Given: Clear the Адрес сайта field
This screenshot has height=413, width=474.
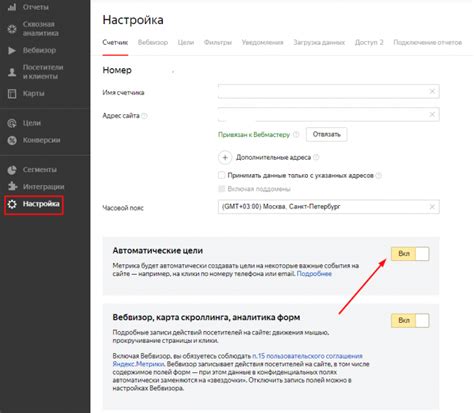Looking at the screenshot, I should pos(432,114).
